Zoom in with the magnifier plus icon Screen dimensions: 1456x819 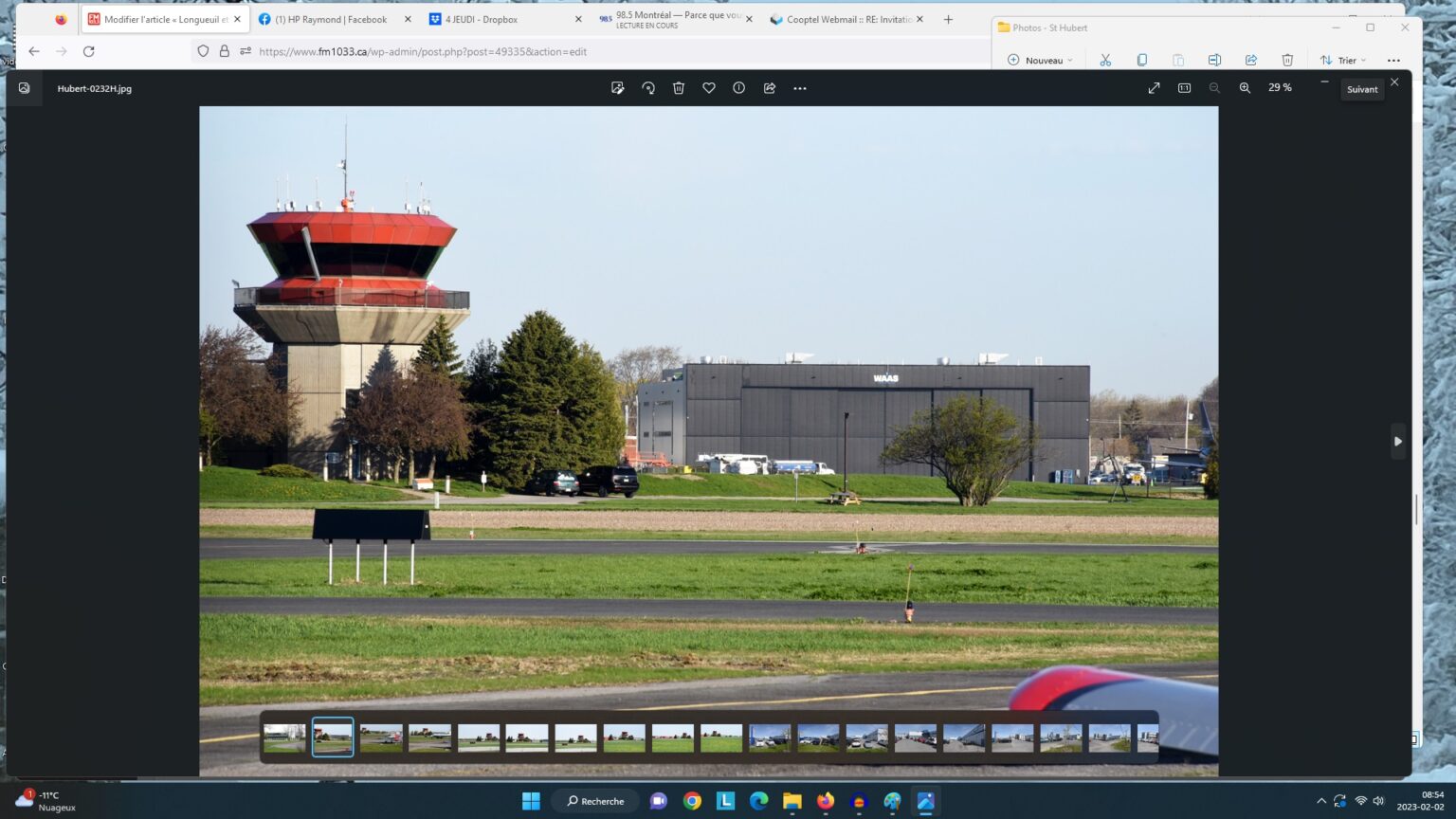click(1245, 88)
